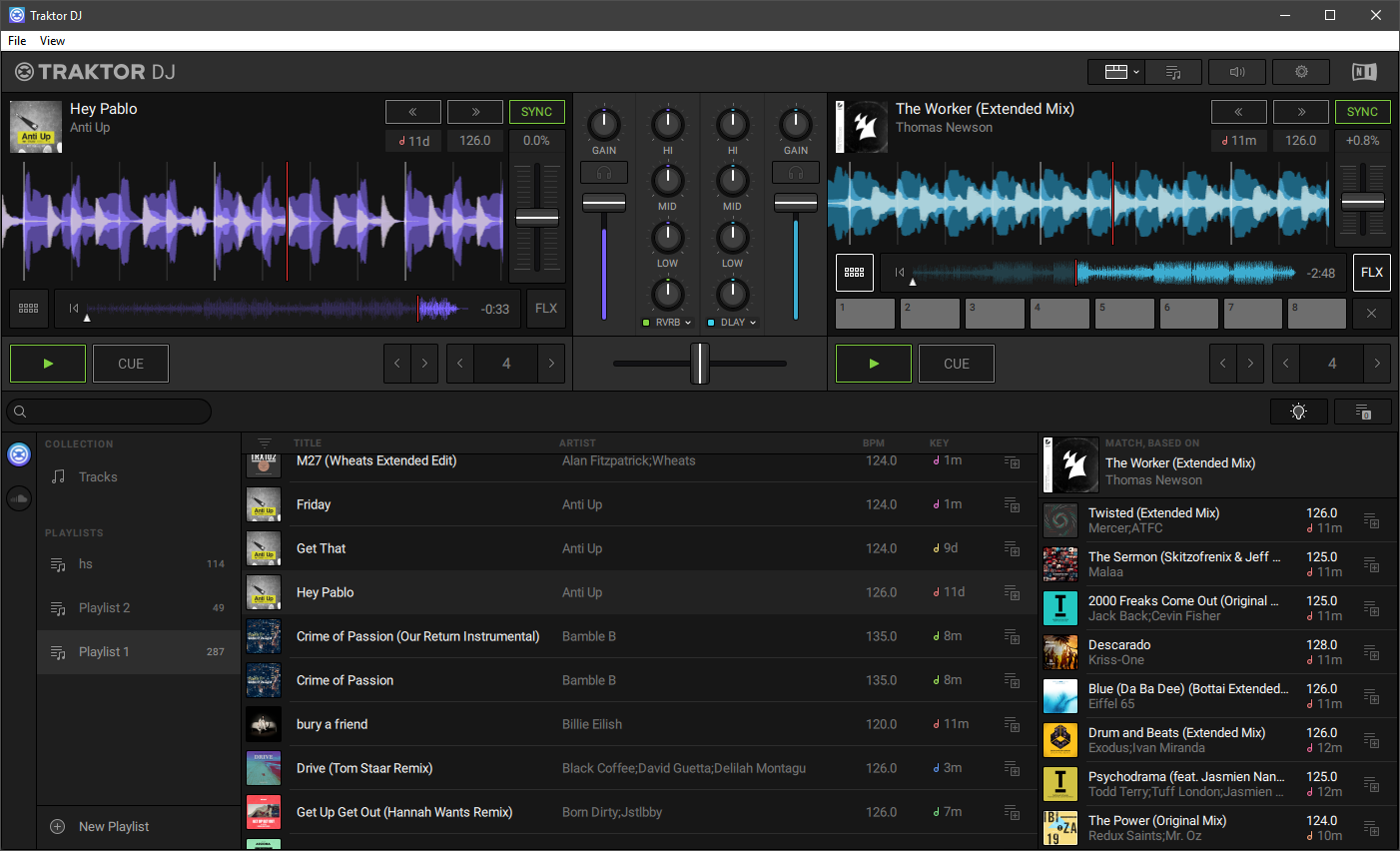Sort track list by KEY column
Viewport: 1400px width, 851px height.
click(939, 442)
